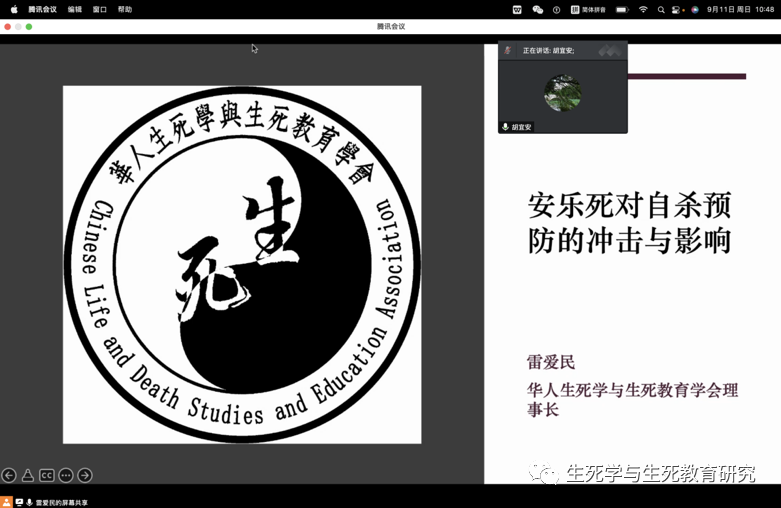The width and height of the screenshot is (781, 508).
Task: Toggle CC subtitles in the slideshow controls
Action: [47, 476]
